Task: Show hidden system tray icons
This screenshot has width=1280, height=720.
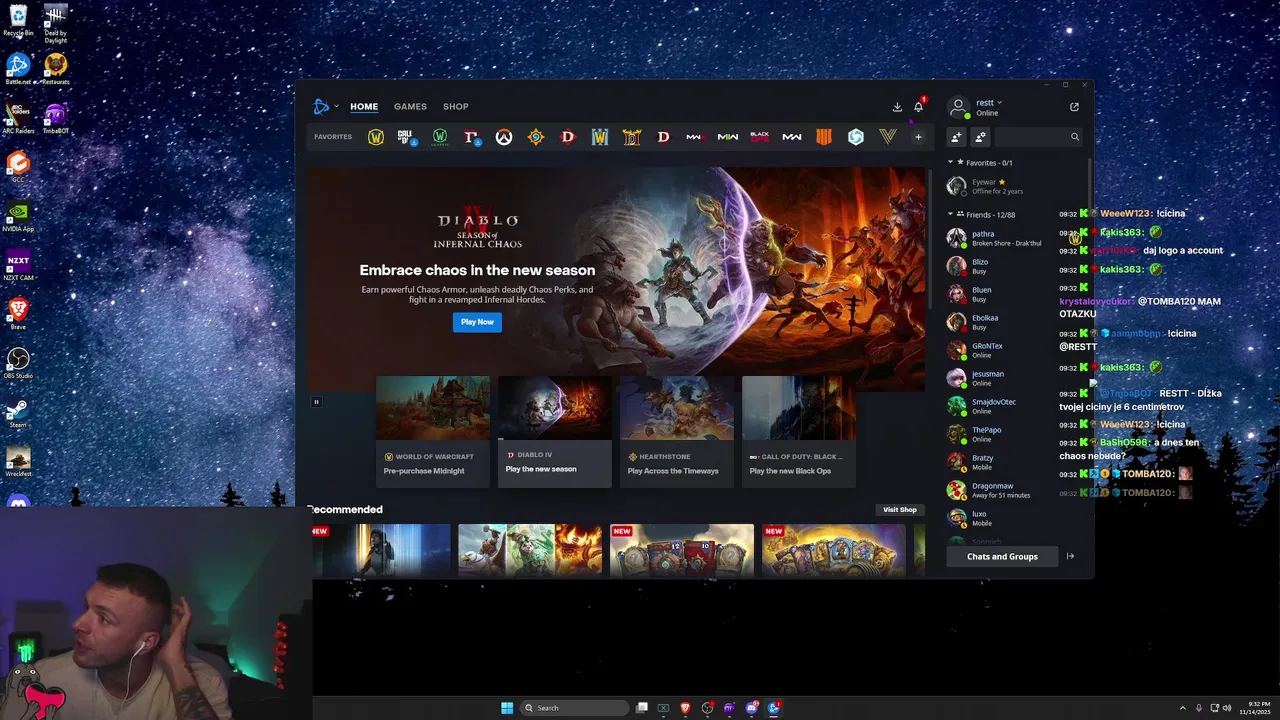Action: pos(1183,708)
